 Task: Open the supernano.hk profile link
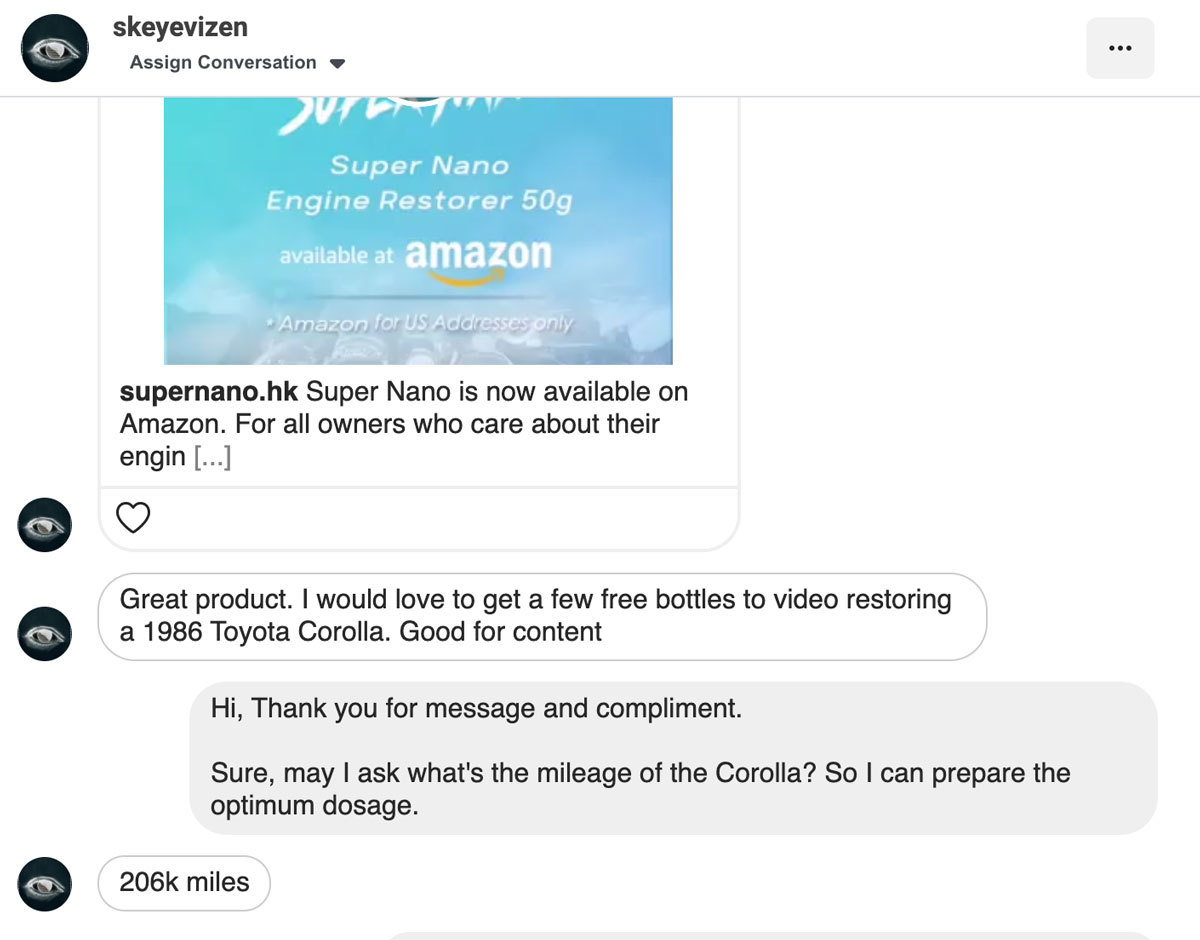[x=208, y=391]
